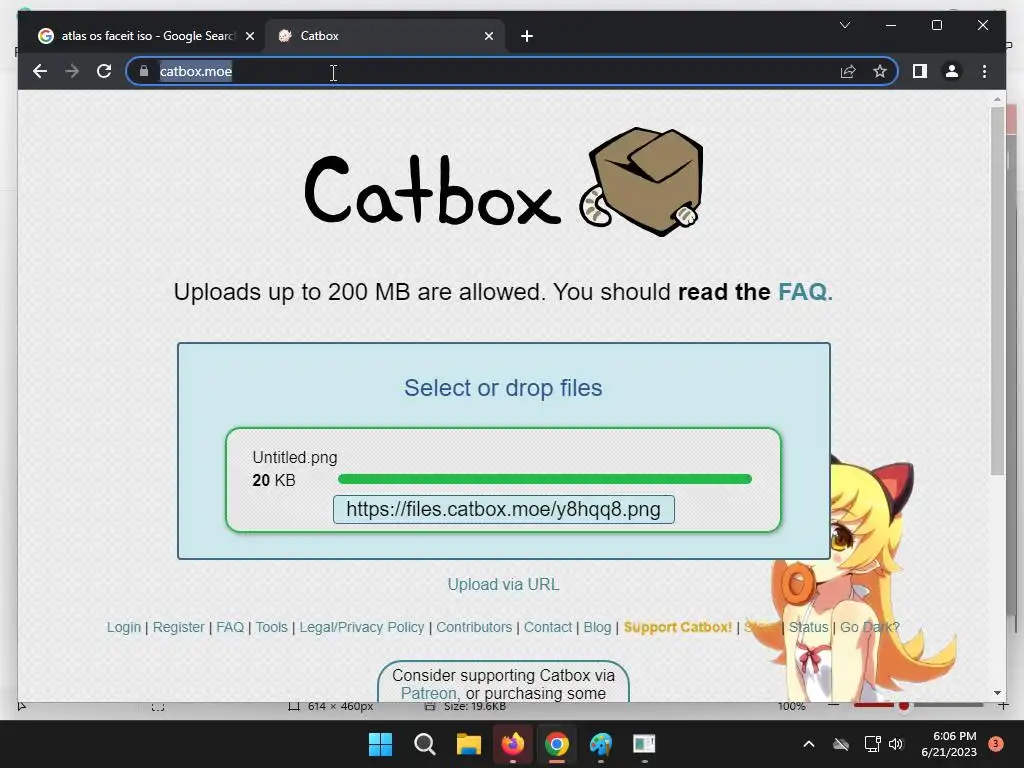The height and width of the screenshot is (768, 1024).
Task: Open the FAQ link in headline
Action: pos(805,292)
